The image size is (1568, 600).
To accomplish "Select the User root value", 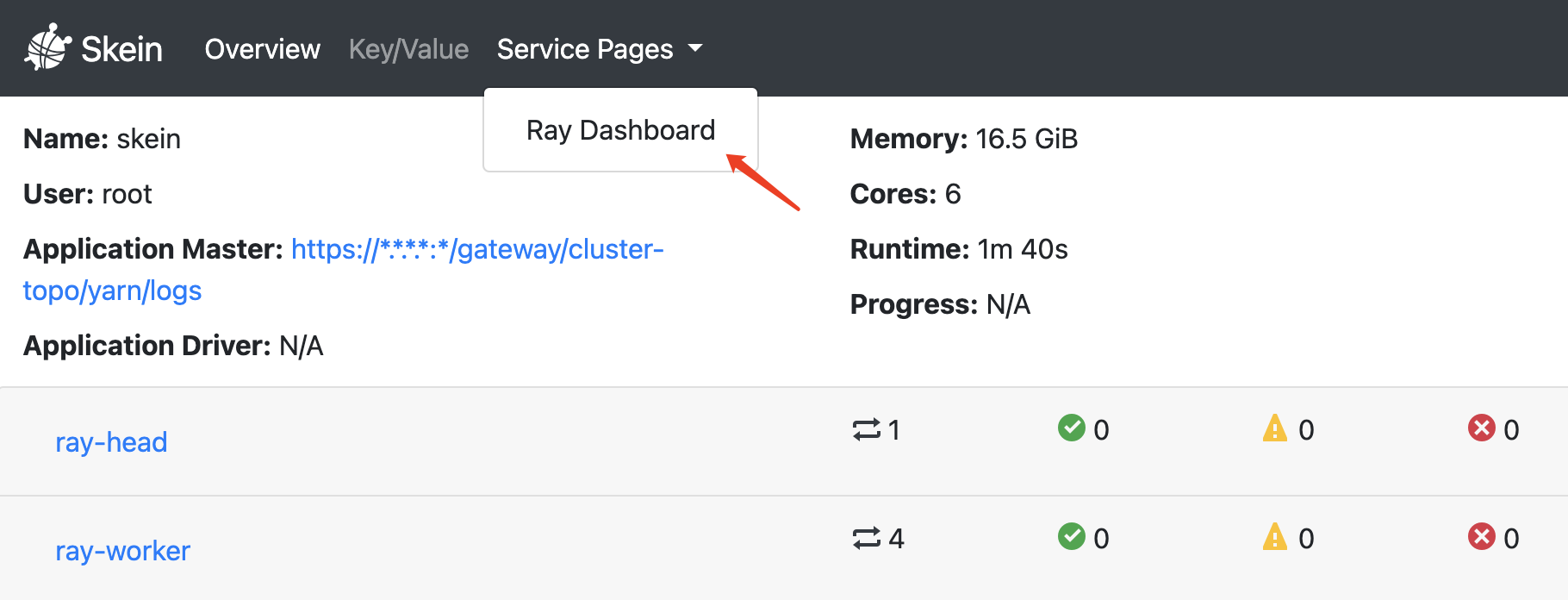I will 127,194.
